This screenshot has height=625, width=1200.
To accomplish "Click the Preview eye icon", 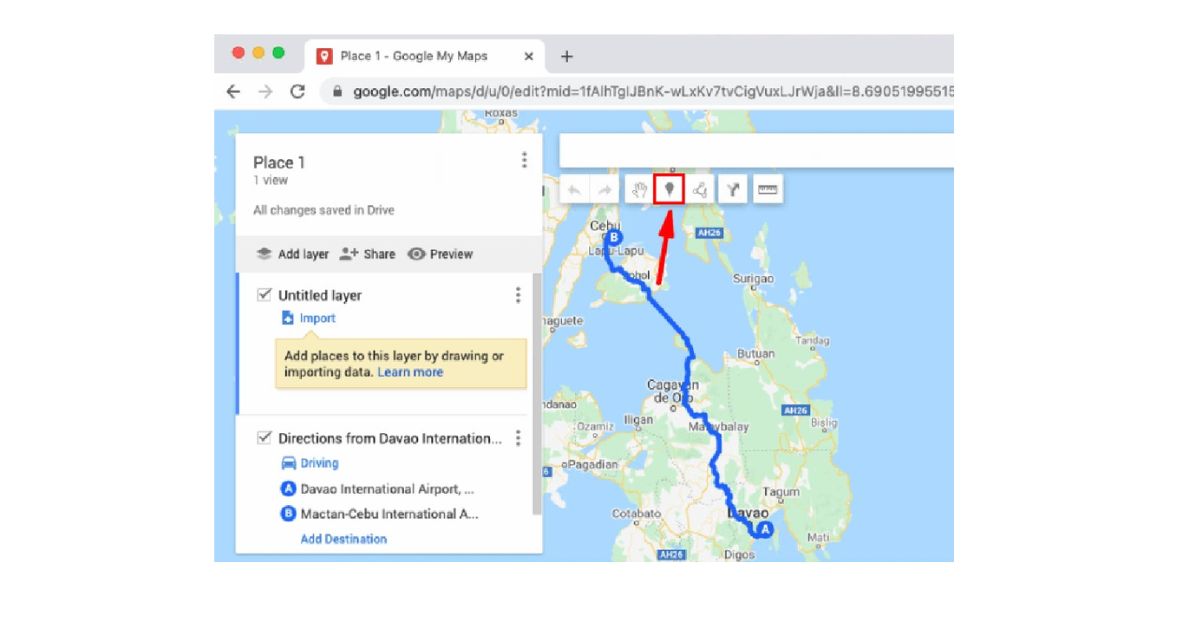I will coord(416,254).
